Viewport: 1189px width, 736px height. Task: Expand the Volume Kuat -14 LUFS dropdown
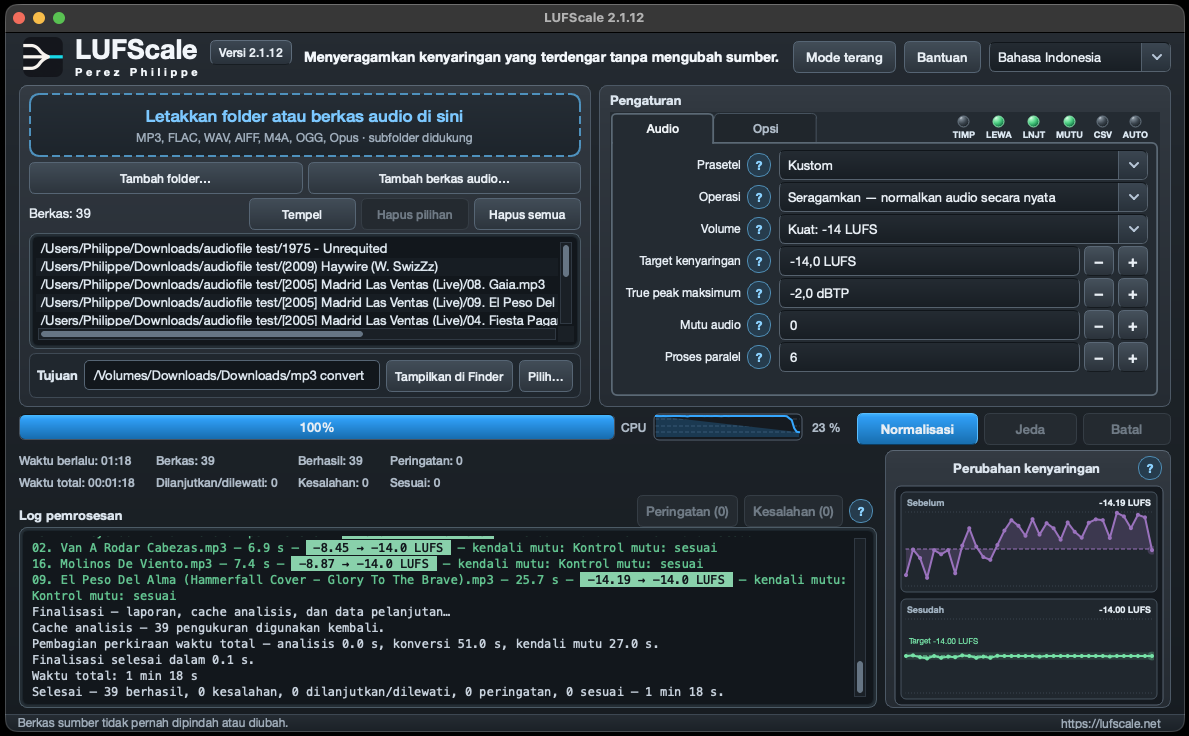click(963, 229)
